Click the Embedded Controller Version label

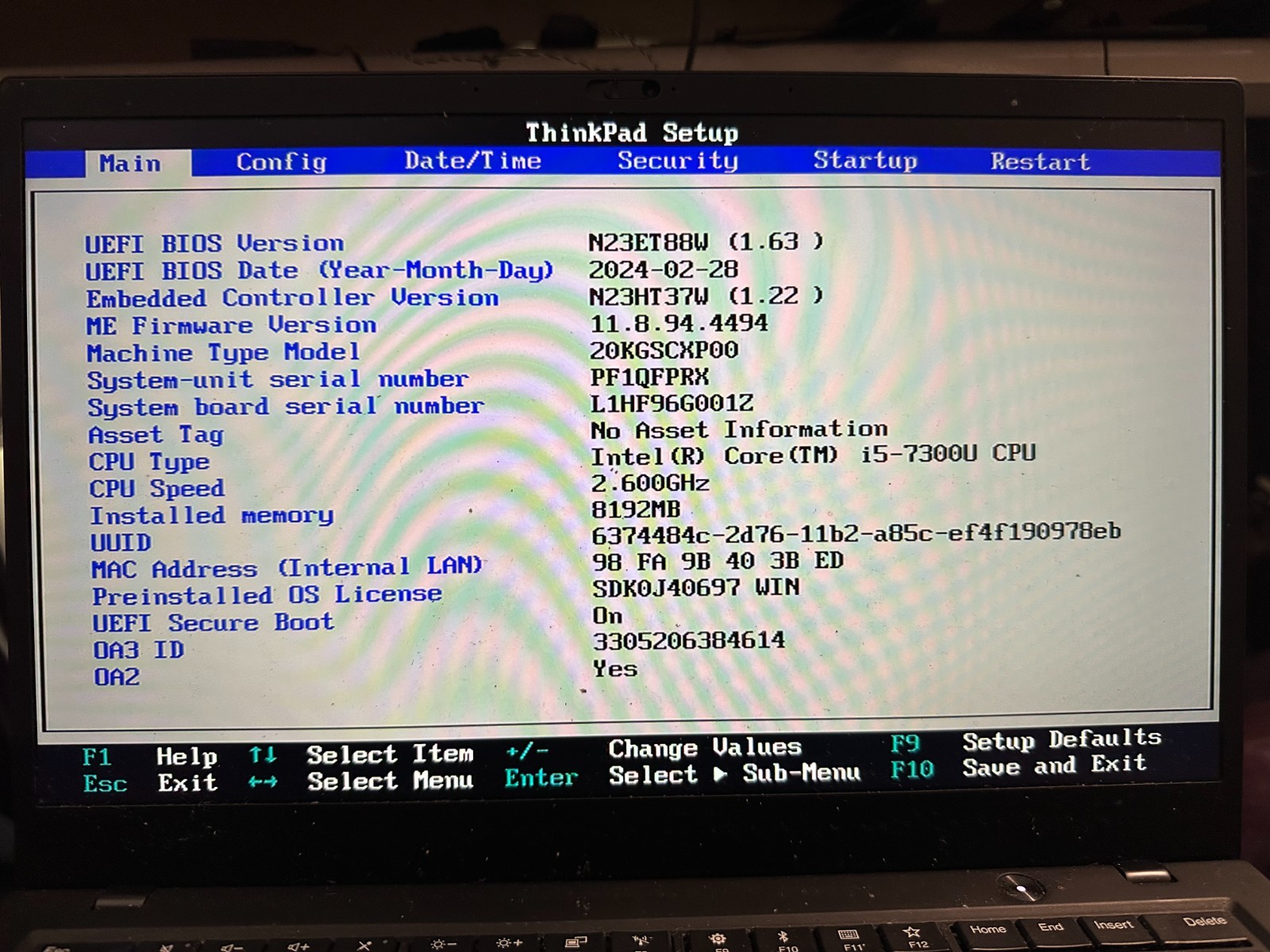click(x=292, y=298)
